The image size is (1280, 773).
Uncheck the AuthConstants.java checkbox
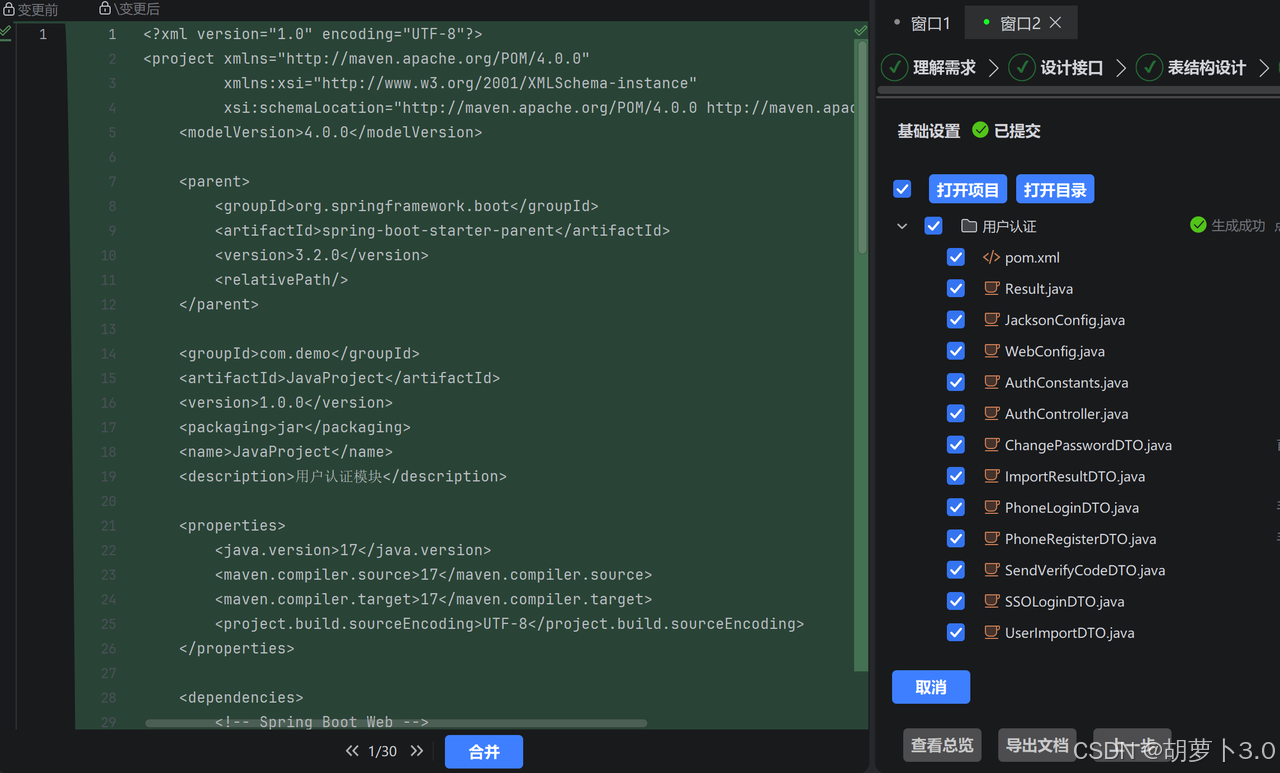tap(956, 382)
